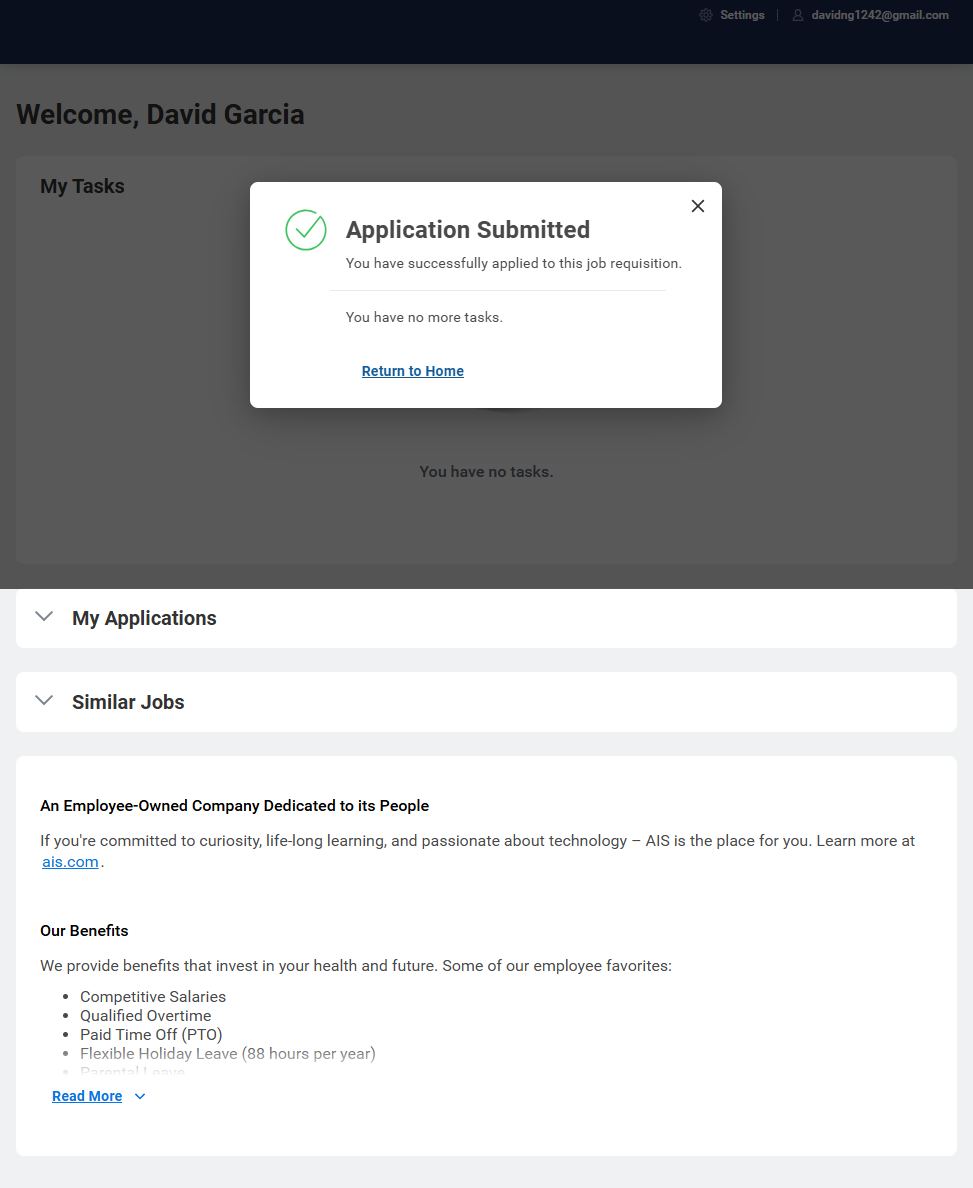Click the Settings gear icon
The height and width of the screenshot is (1188, 973).
click(x=706, y=15)
